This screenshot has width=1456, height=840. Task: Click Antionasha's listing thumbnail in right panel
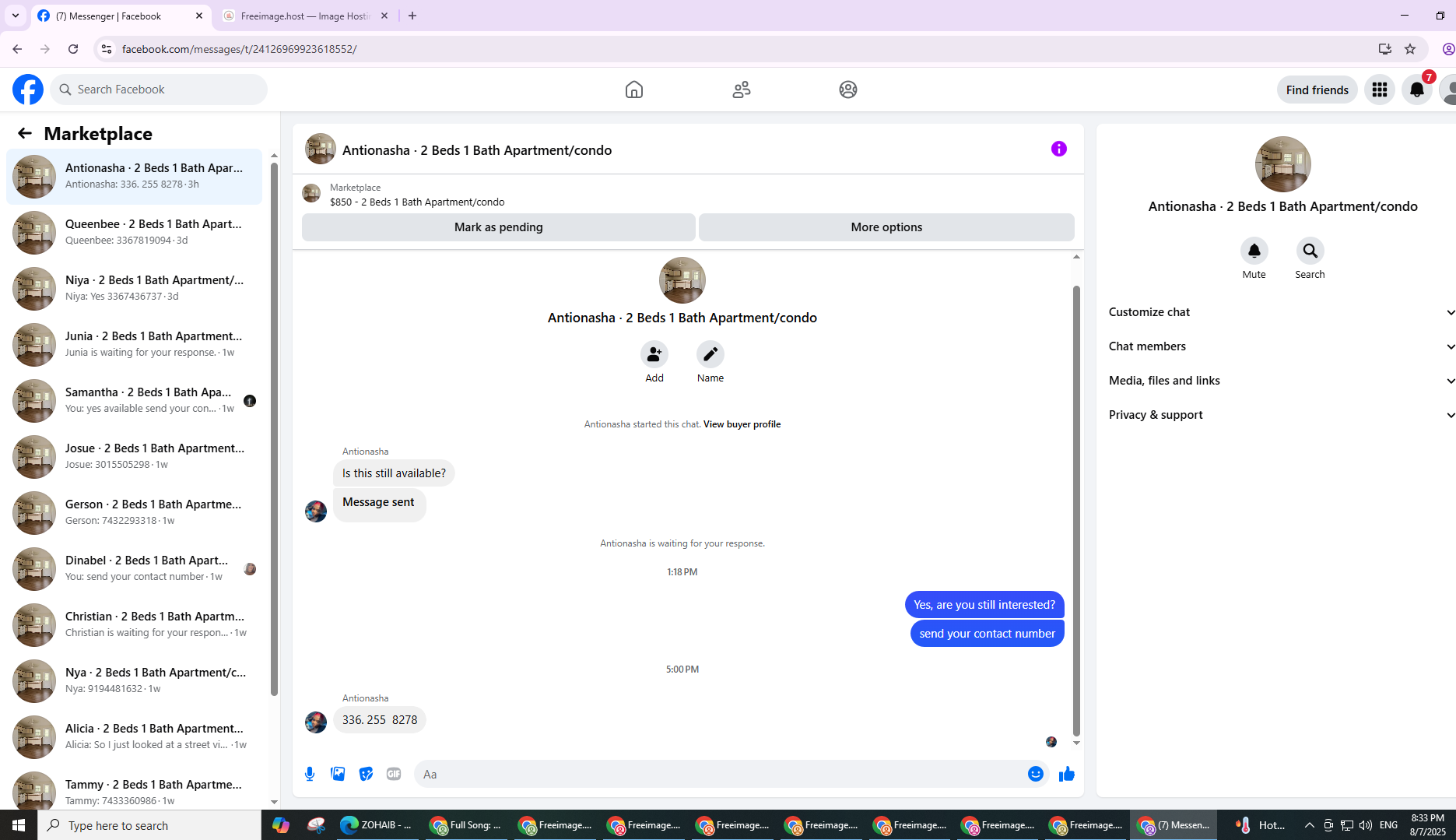click(x=1283, y=164)
